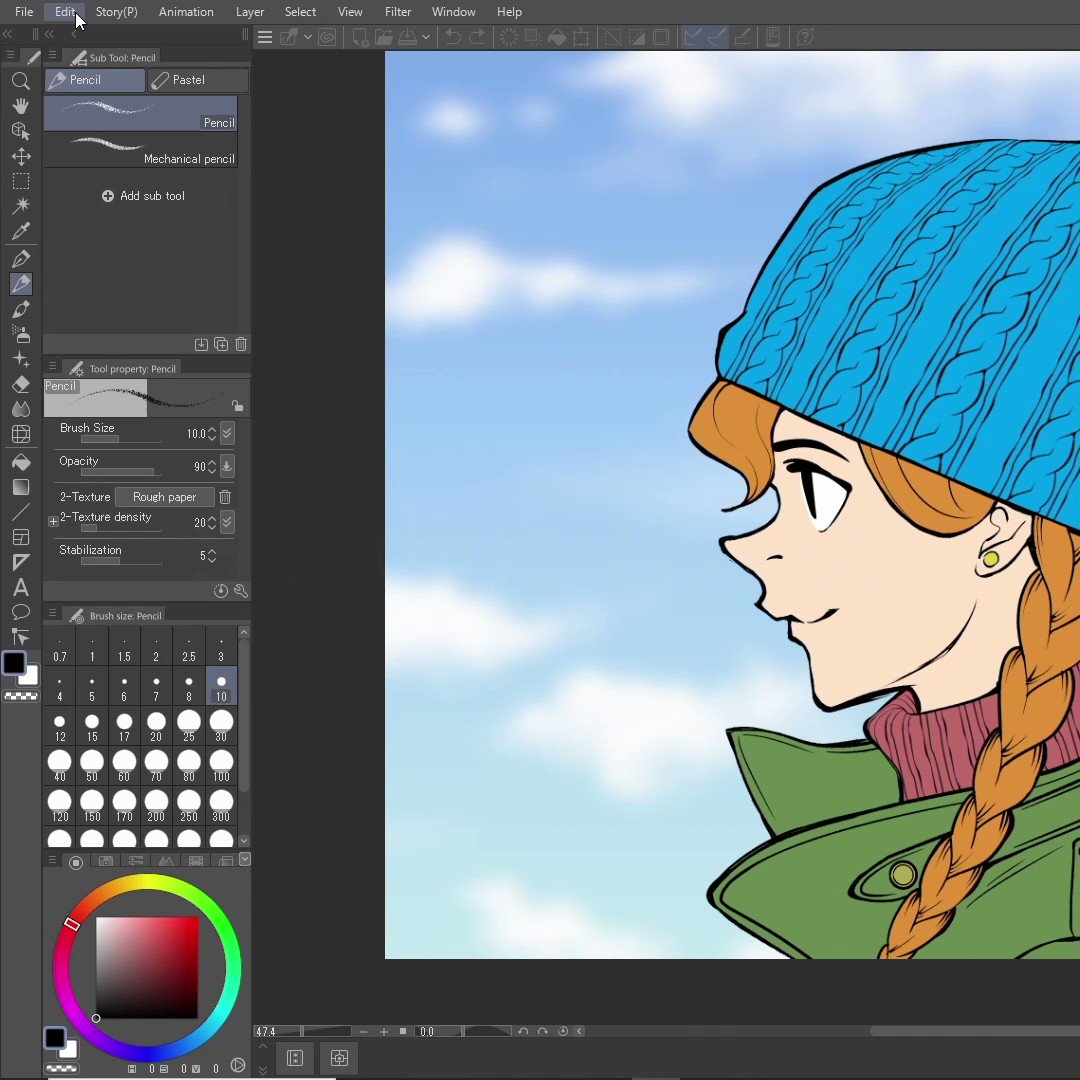Expand the Stabilization stepper control
1080x1080 pixels.
point(213,556)
